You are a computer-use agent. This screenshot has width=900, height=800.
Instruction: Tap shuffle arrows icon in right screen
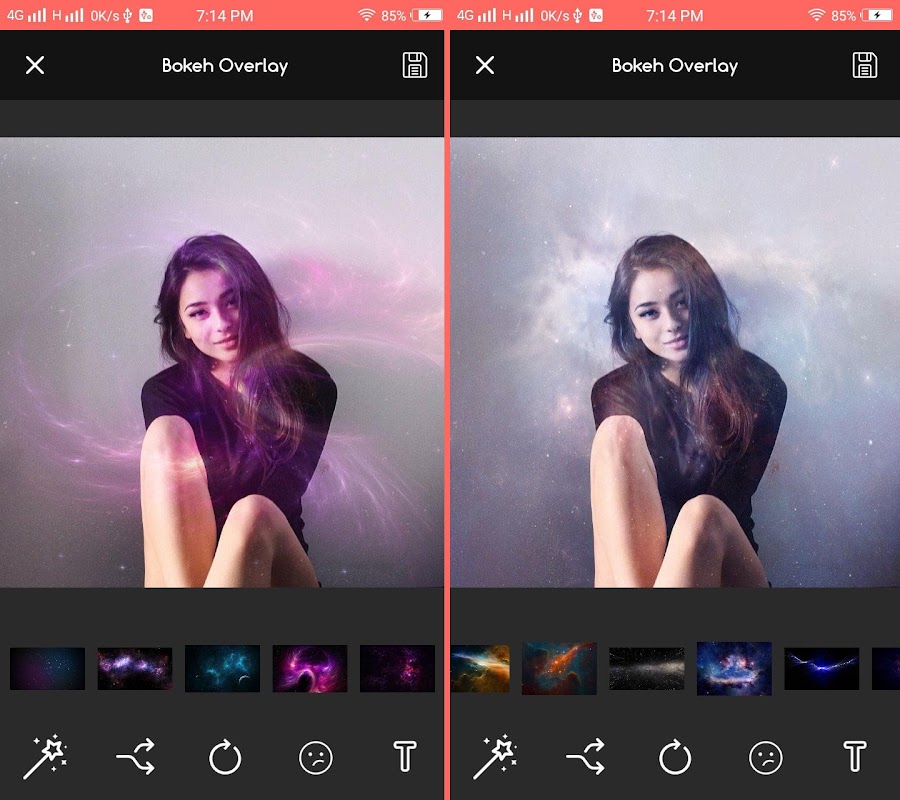pyautogui.click(x=585, y=756)
